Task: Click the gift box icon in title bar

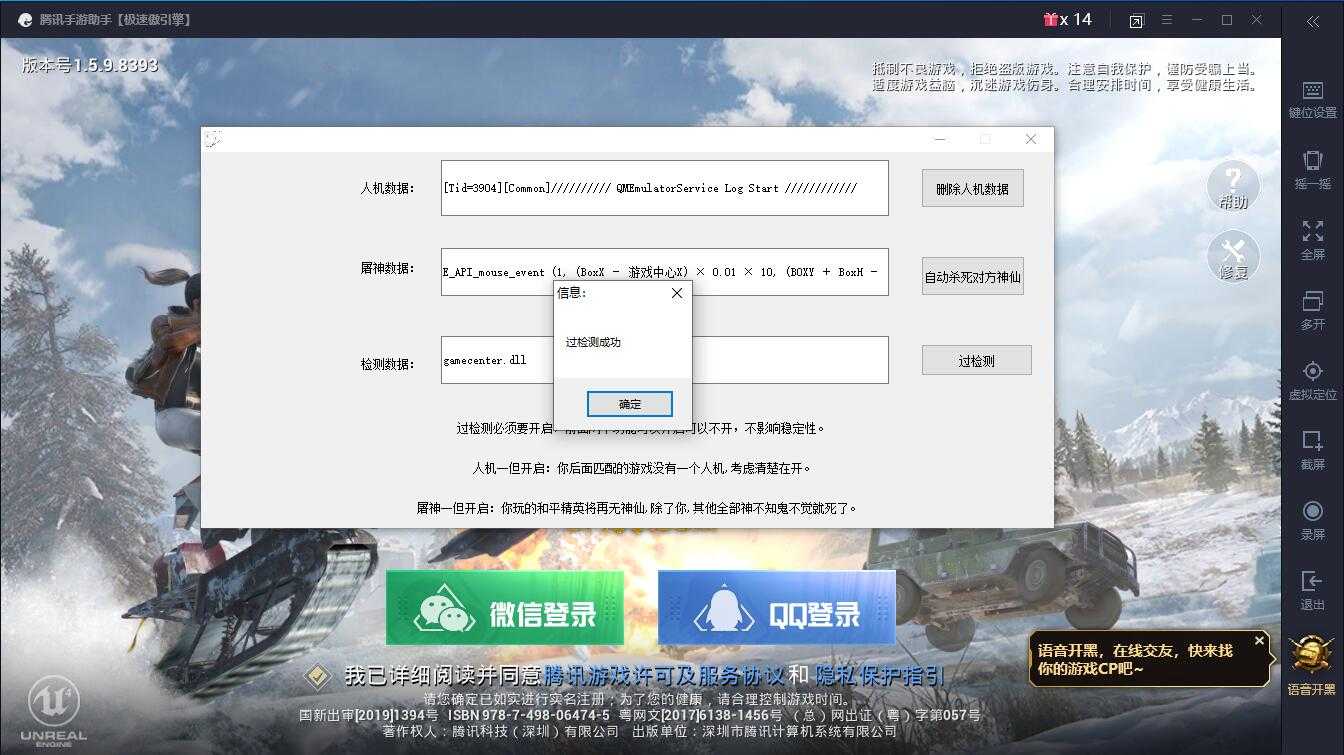Action: [x=1050, y=19]
